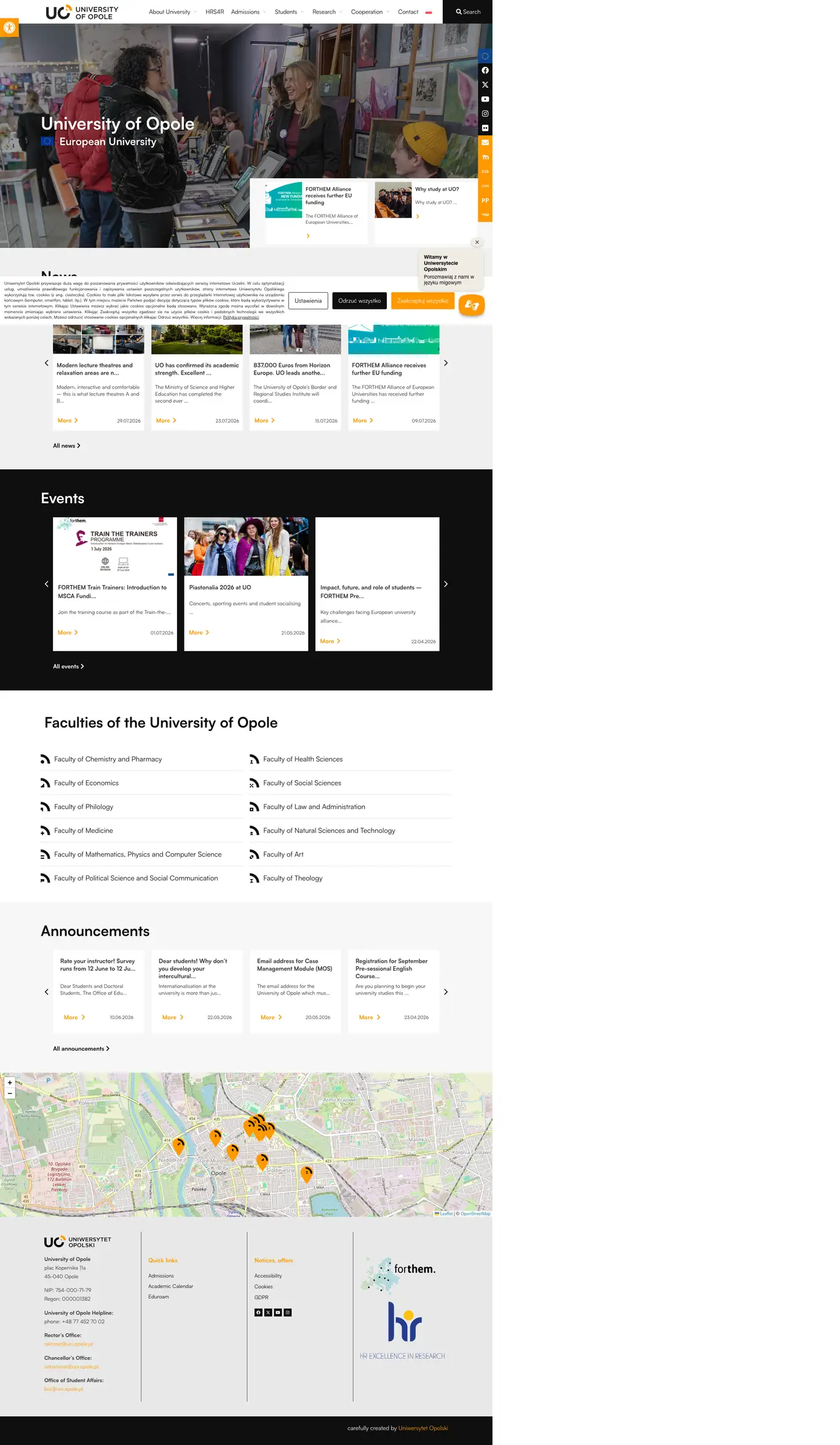Click the footer Instagram icon

pos(288,1312)
